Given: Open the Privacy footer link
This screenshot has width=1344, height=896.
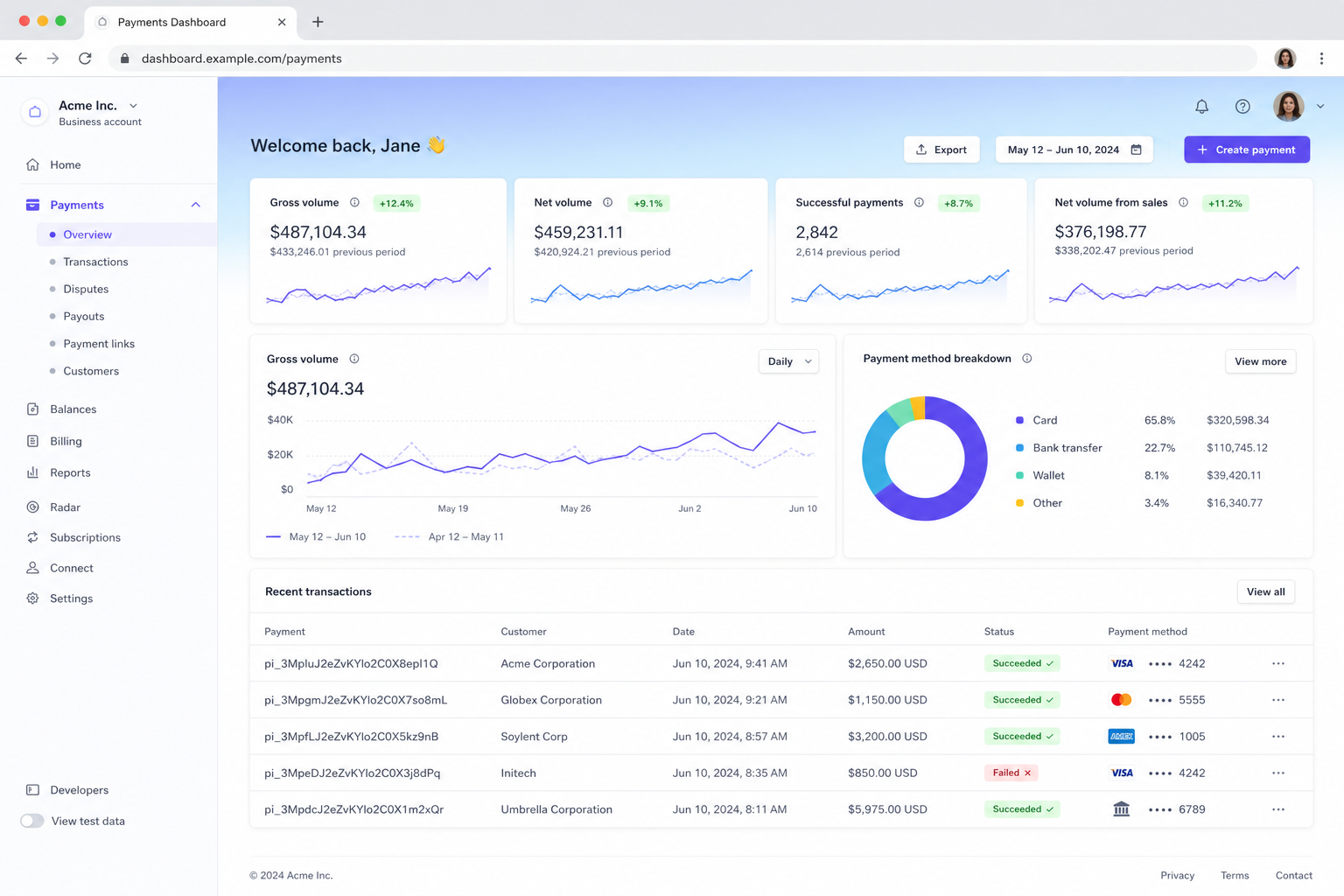Looking at the screenshot, I should pos(1177,875).
